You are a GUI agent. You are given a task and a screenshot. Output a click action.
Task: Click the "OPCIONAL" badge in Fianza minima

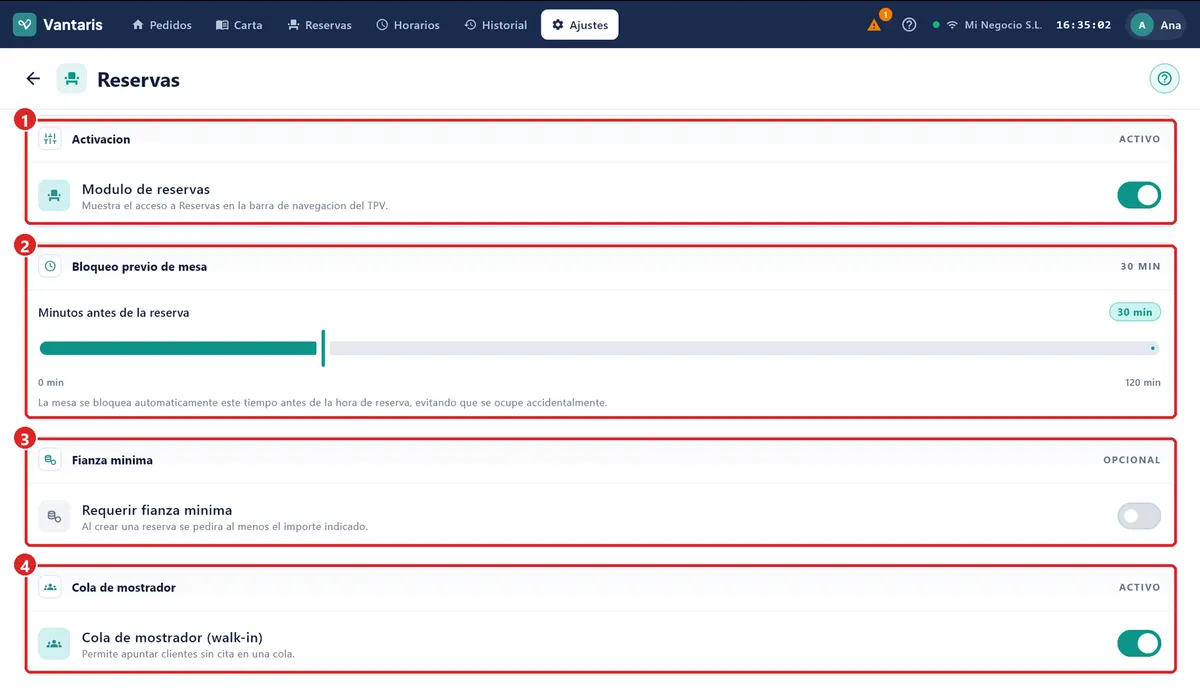(x=1132, y=460)
